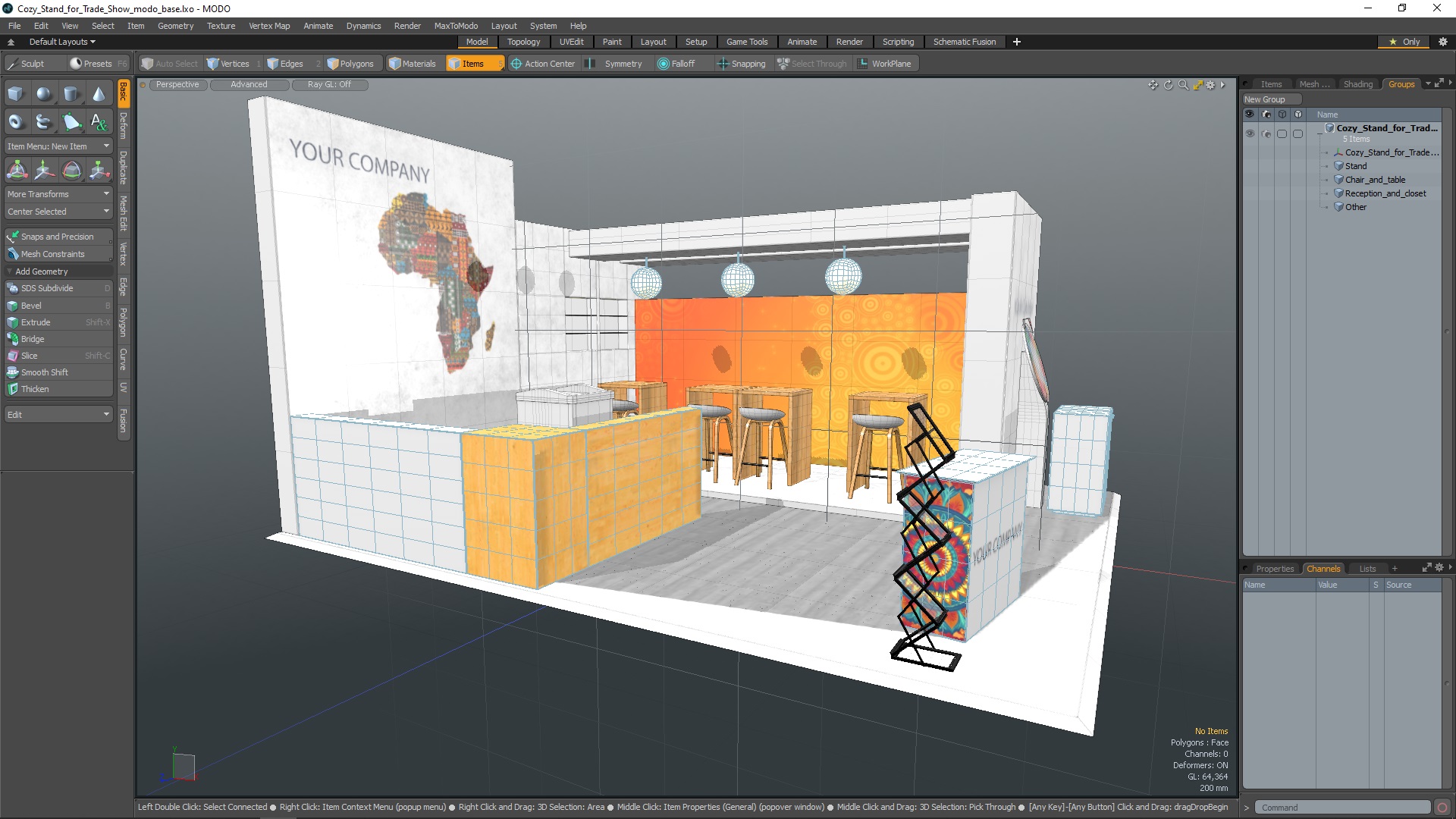Select the Ray GL Off toggle
The width and height of the screenshot is (1456, 819).
(x=328, y=84)
